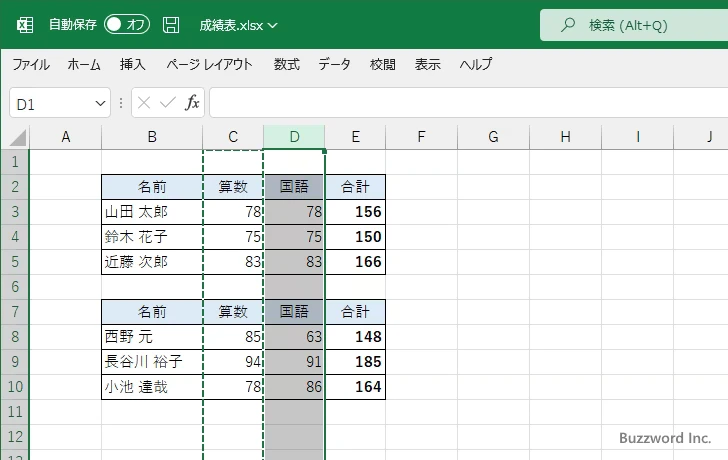Open the ヘルプ ribbon tab
Viewport: 728px width, 460px height.
pyautogui.click(x=476, y=64)
